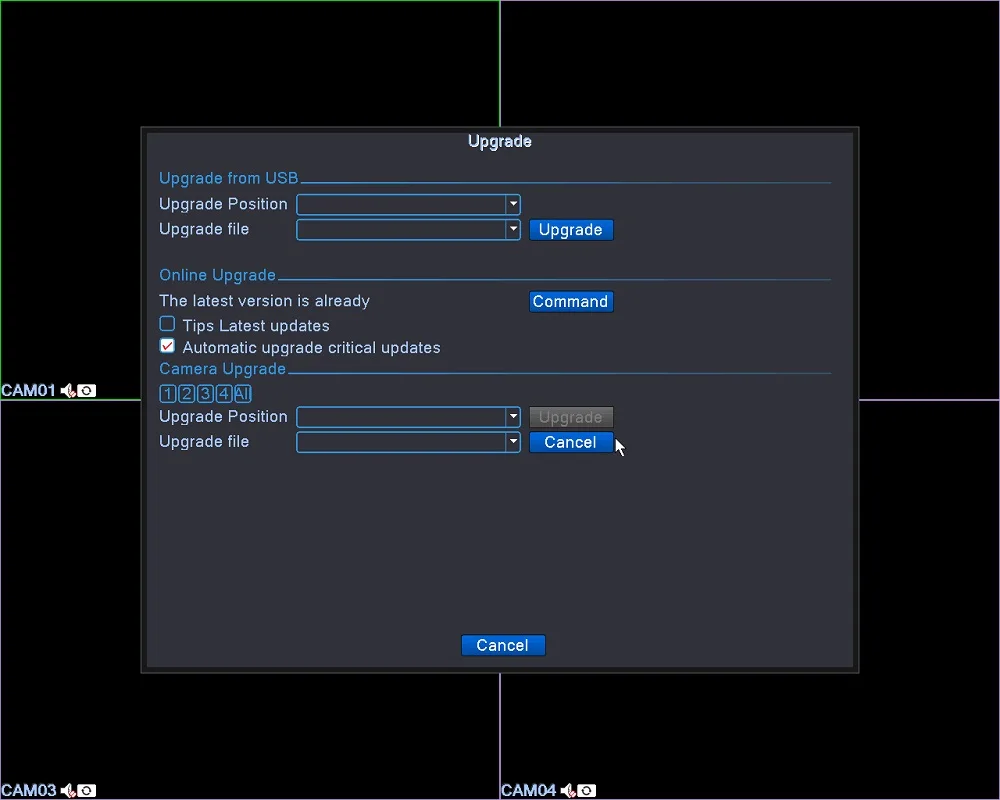1000x800 pixels.
Task: Click the CAM01 muted audio icon
Action: click(68, 390)
